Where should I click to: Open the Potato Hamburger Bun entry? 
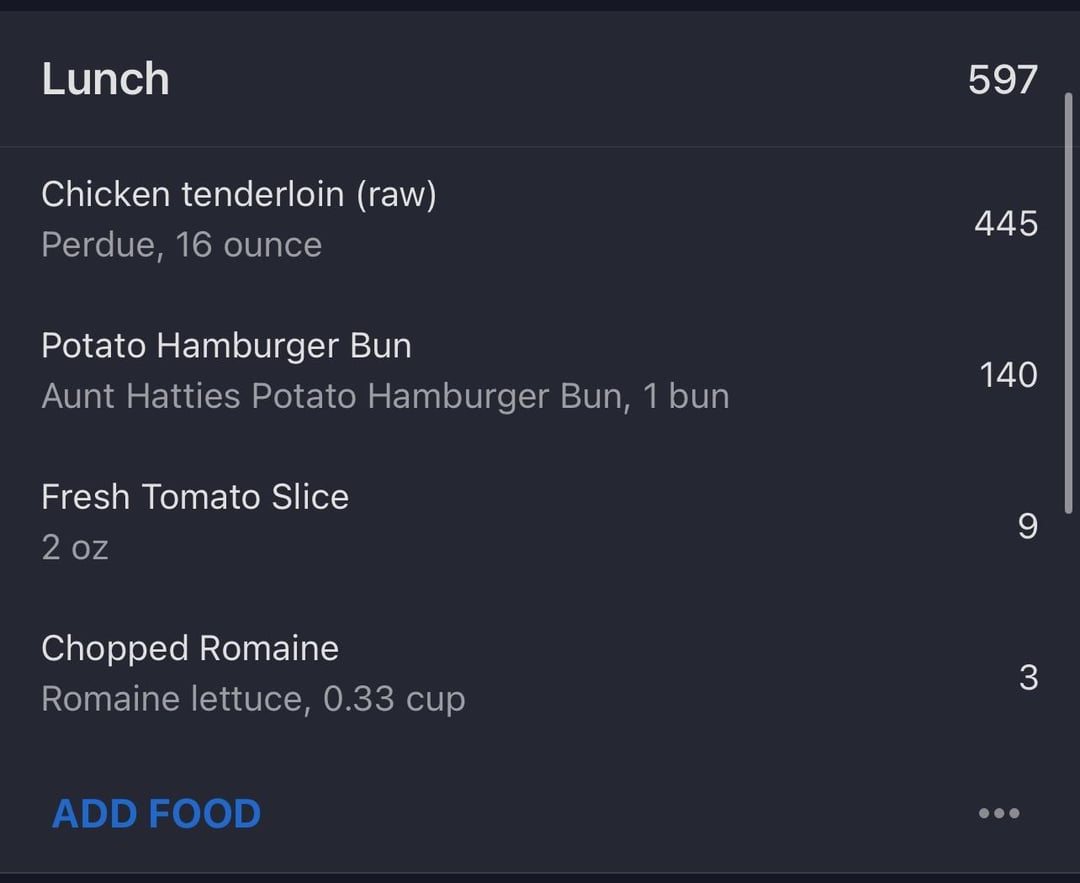(x=540, y=374)
